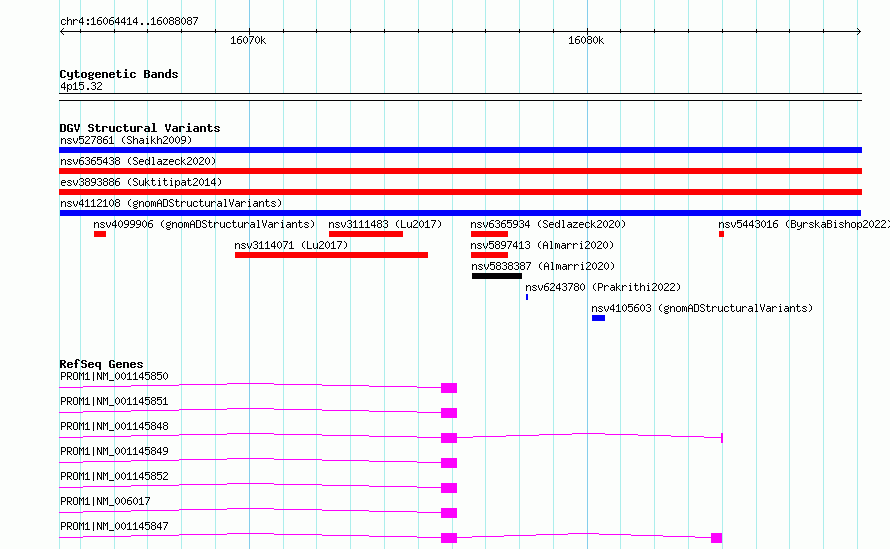Open nsv4112108 (gnomADStructuralVariants) label
Screen dimensions: 890x549
click(171, 203)
